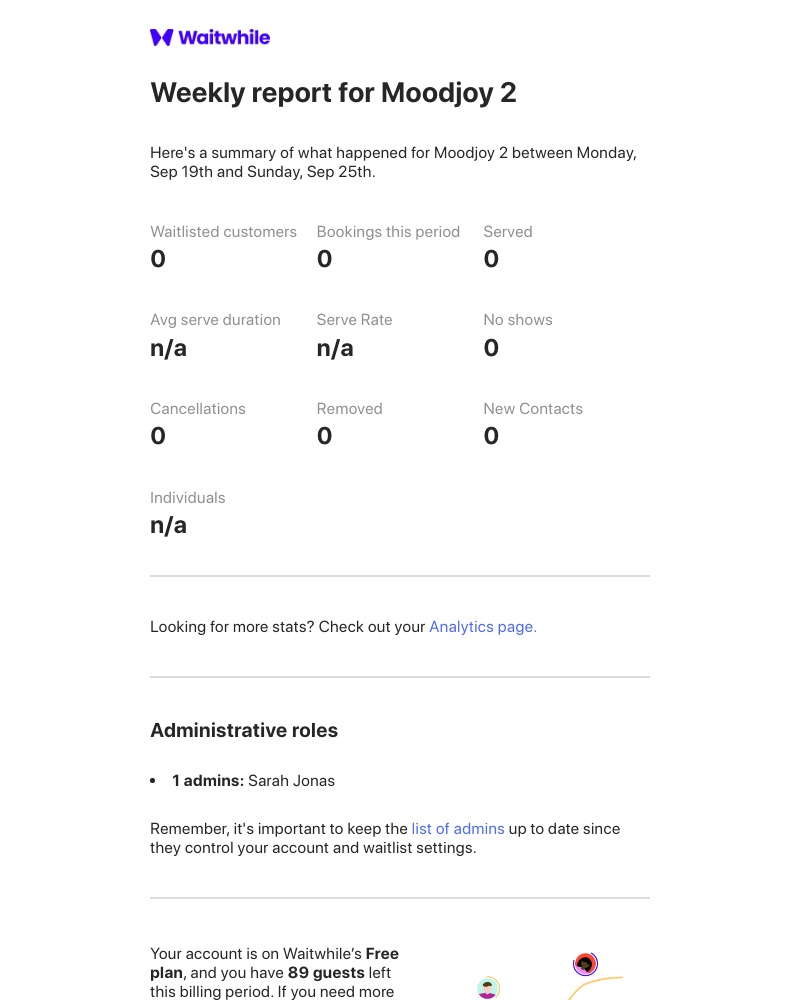This screenshot has height=1000, width=800.
Task: Click the Free plan text
Action: pos(166,972)
